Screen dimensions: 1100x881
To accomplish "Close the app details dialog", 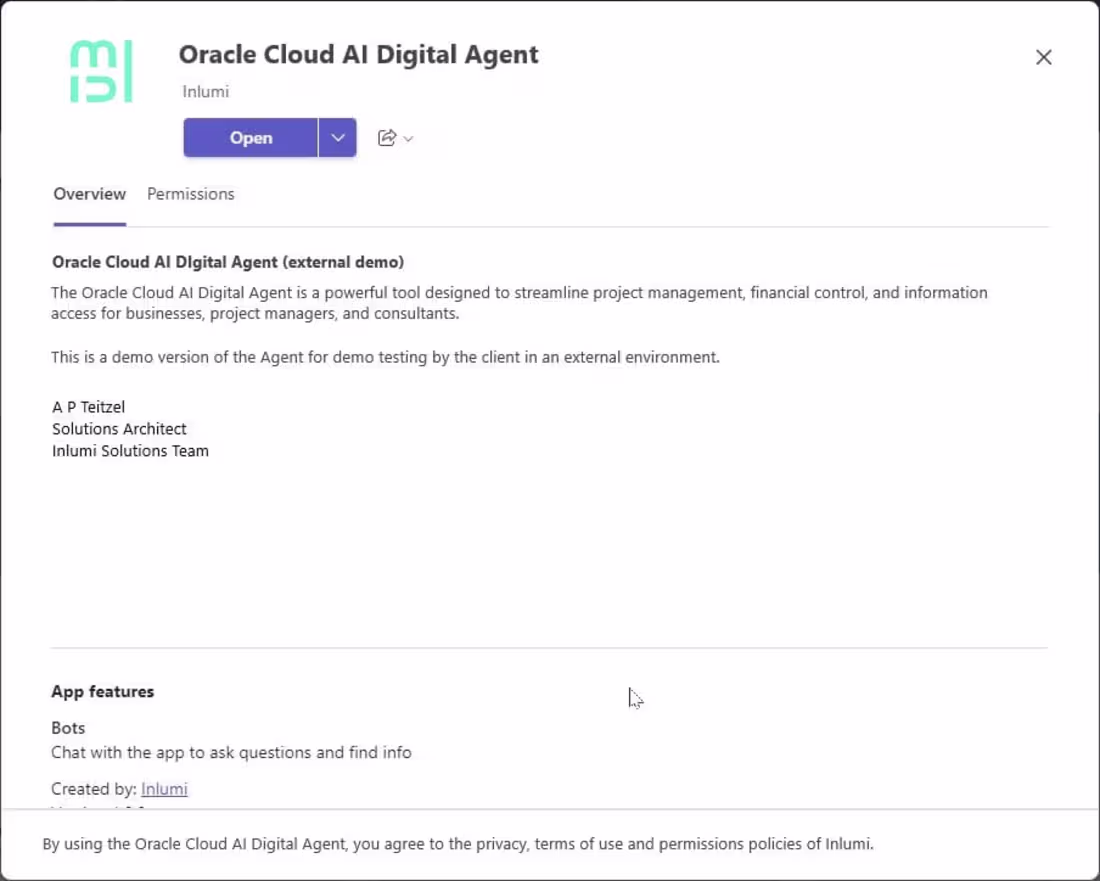I will (x=1043, y=57).
